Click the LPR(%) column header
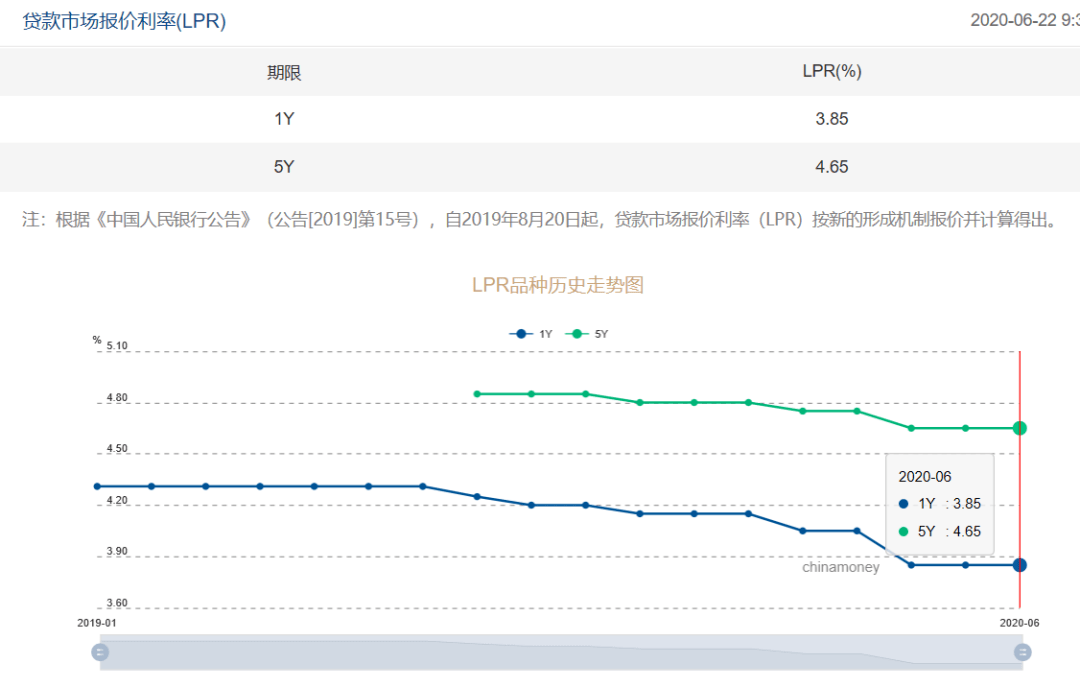This screenshot has height=687, width=1080. [x=831, y=72]
